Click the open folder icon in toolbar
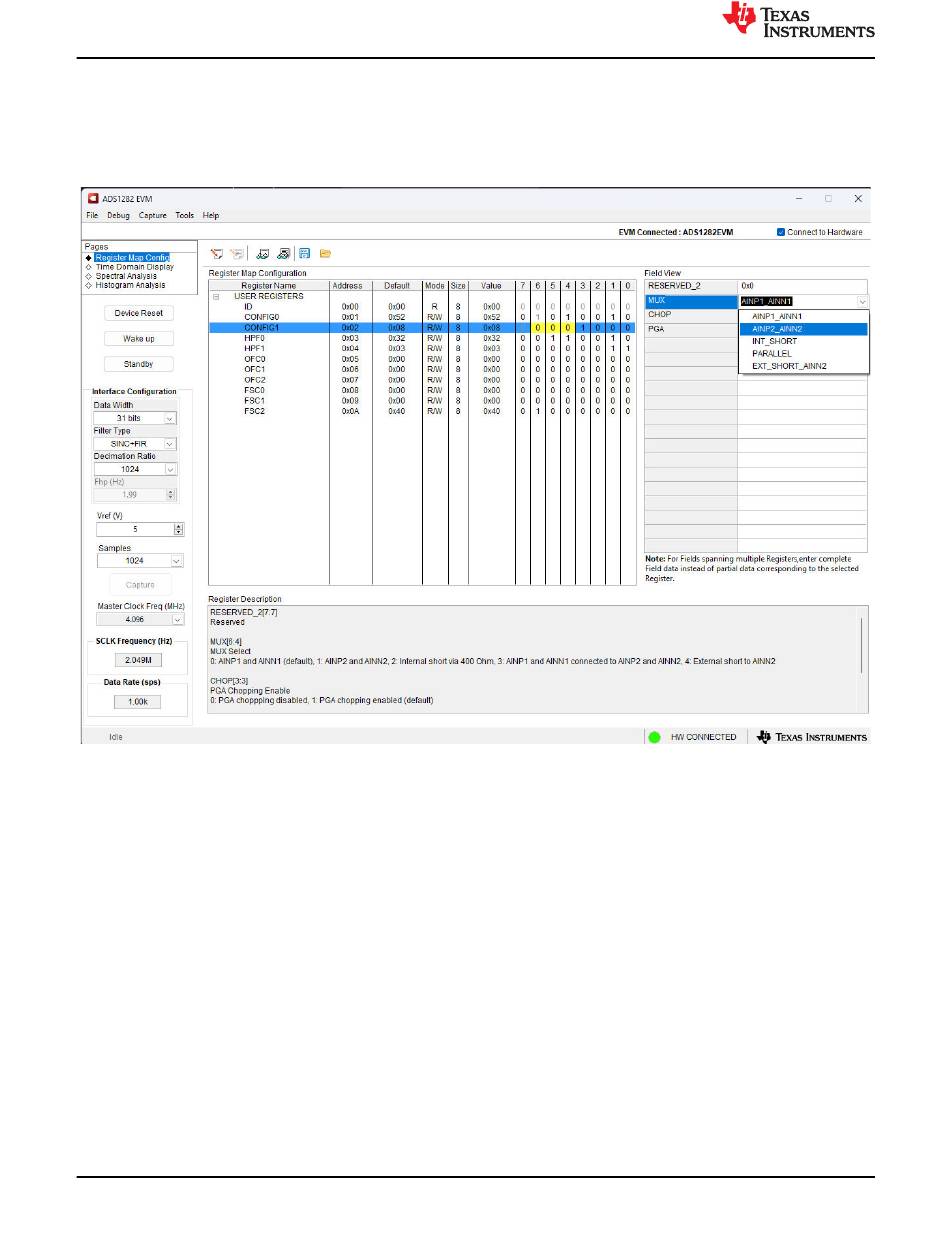The width and height of the screenshot is (950, 1237). click(x=325, y=254)
